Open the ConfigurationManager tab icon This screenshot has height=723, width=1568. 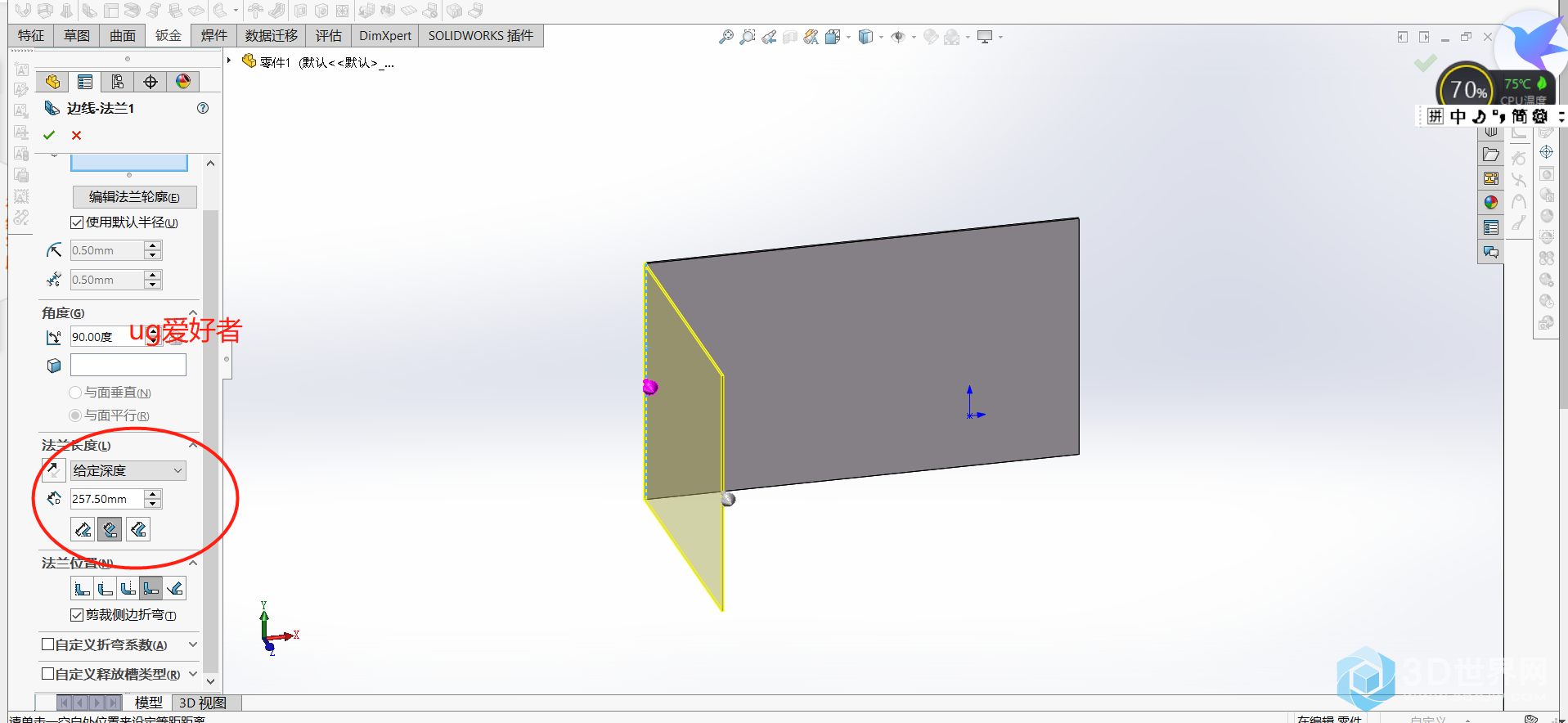tap(118, 82)
